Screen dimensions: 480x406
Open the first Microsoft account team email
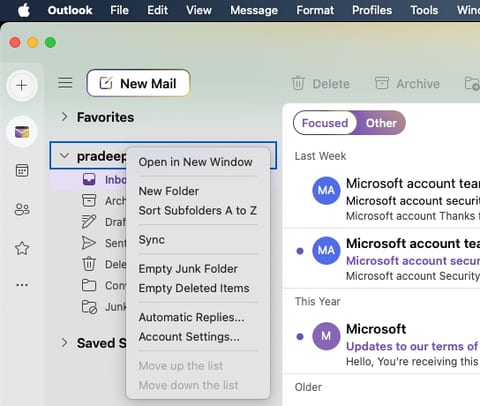(382, 199)
